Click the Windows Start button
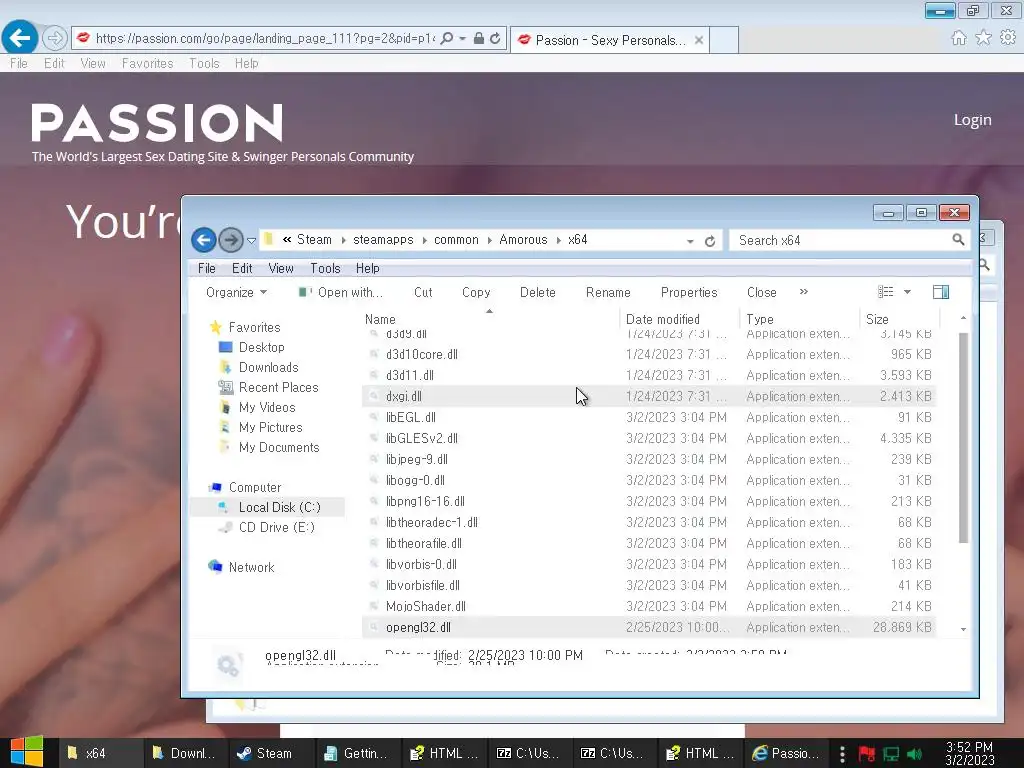Screen dimensions: 1024x768 (x=27, y=752)
